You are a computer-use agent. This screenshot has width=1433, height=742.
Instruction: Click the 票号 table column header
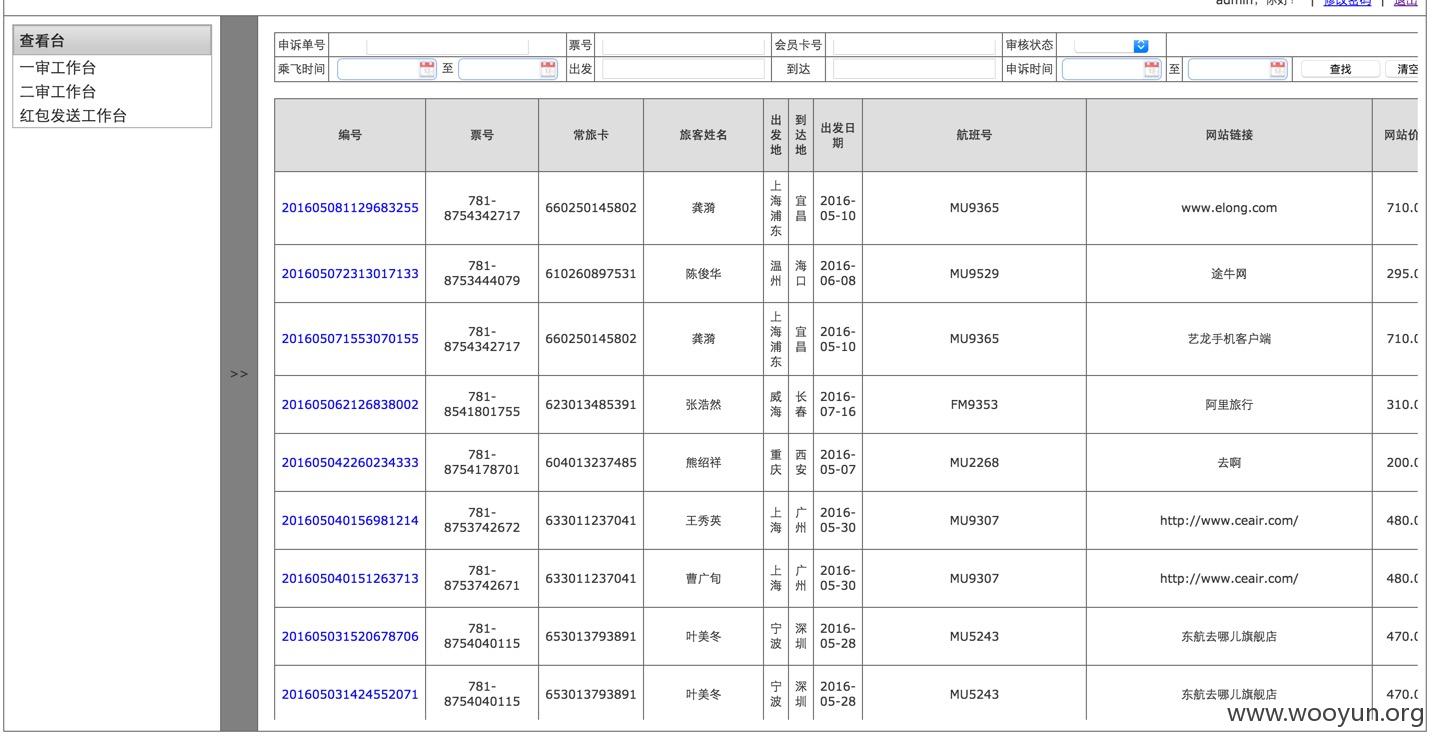click(x=482, y=135)
